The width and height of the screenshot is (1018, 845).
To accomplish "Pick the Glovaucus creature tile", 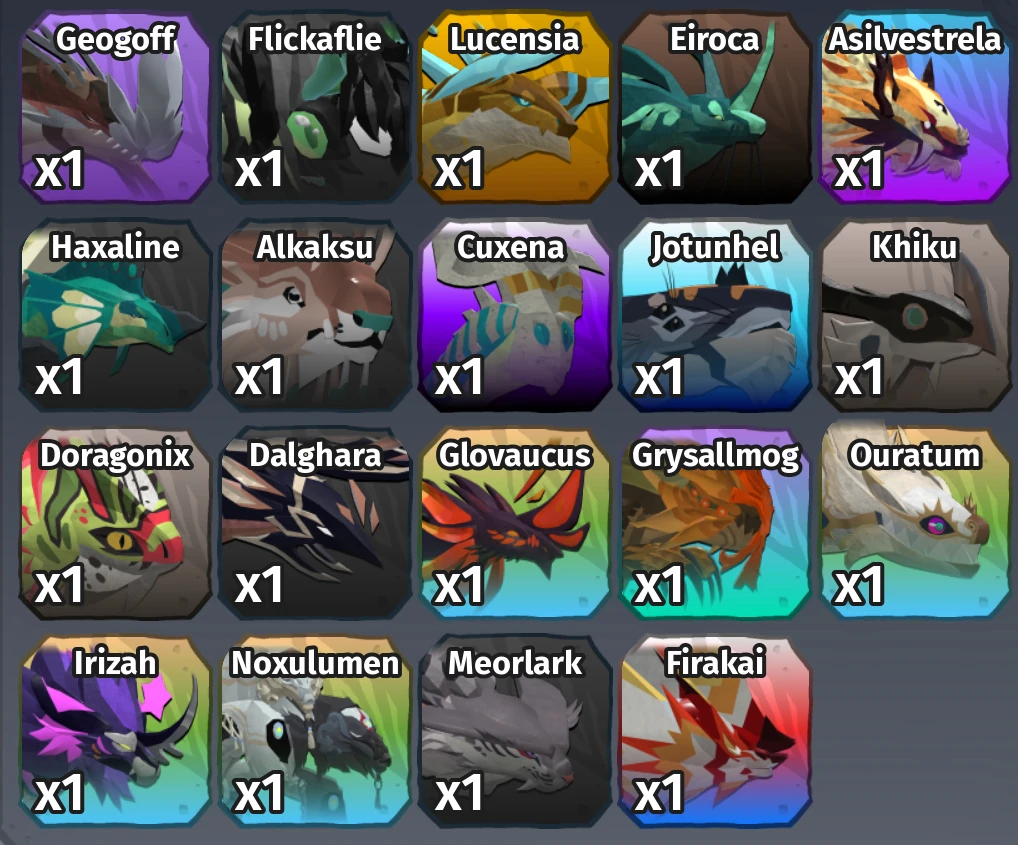I will (515, 524).
